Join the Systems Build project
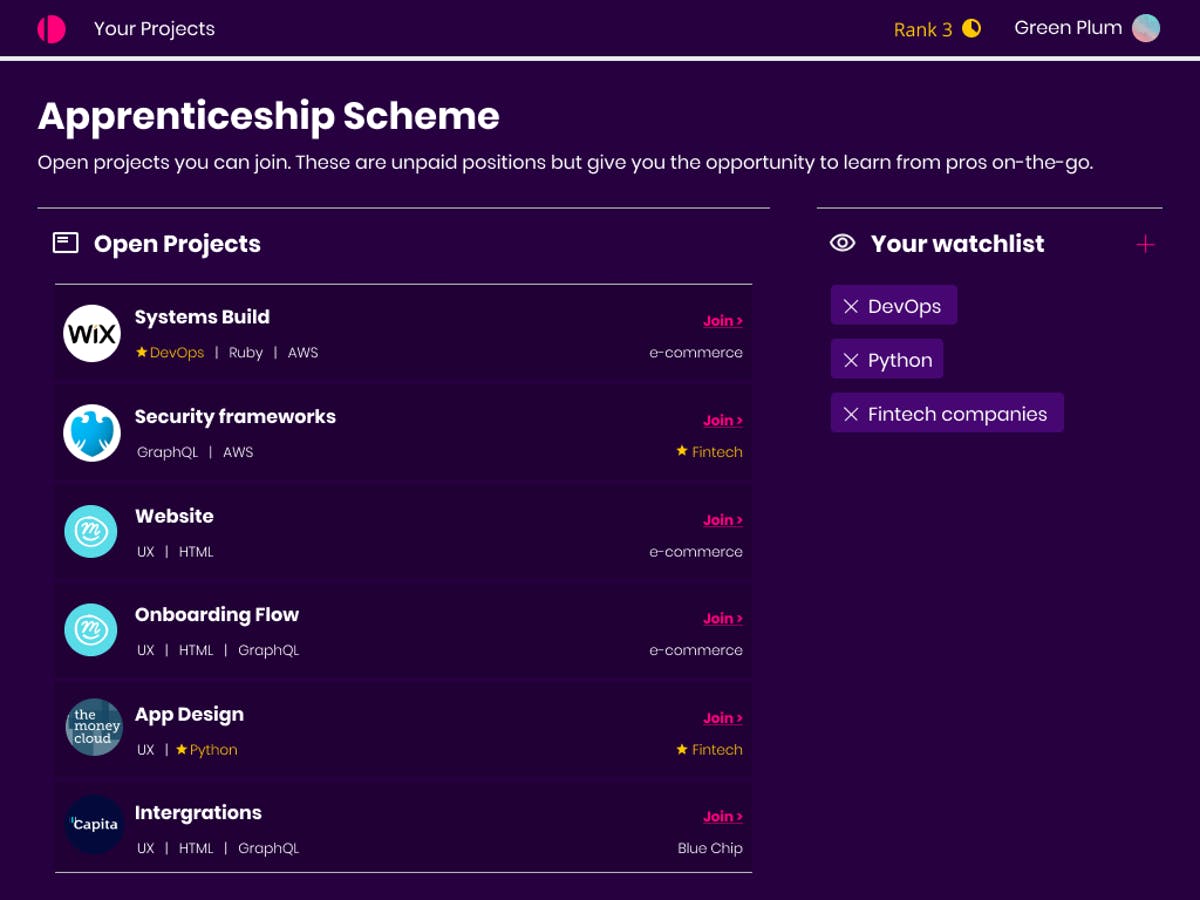Viewport: 1200px width, 900px height. (x=722, y=321)
